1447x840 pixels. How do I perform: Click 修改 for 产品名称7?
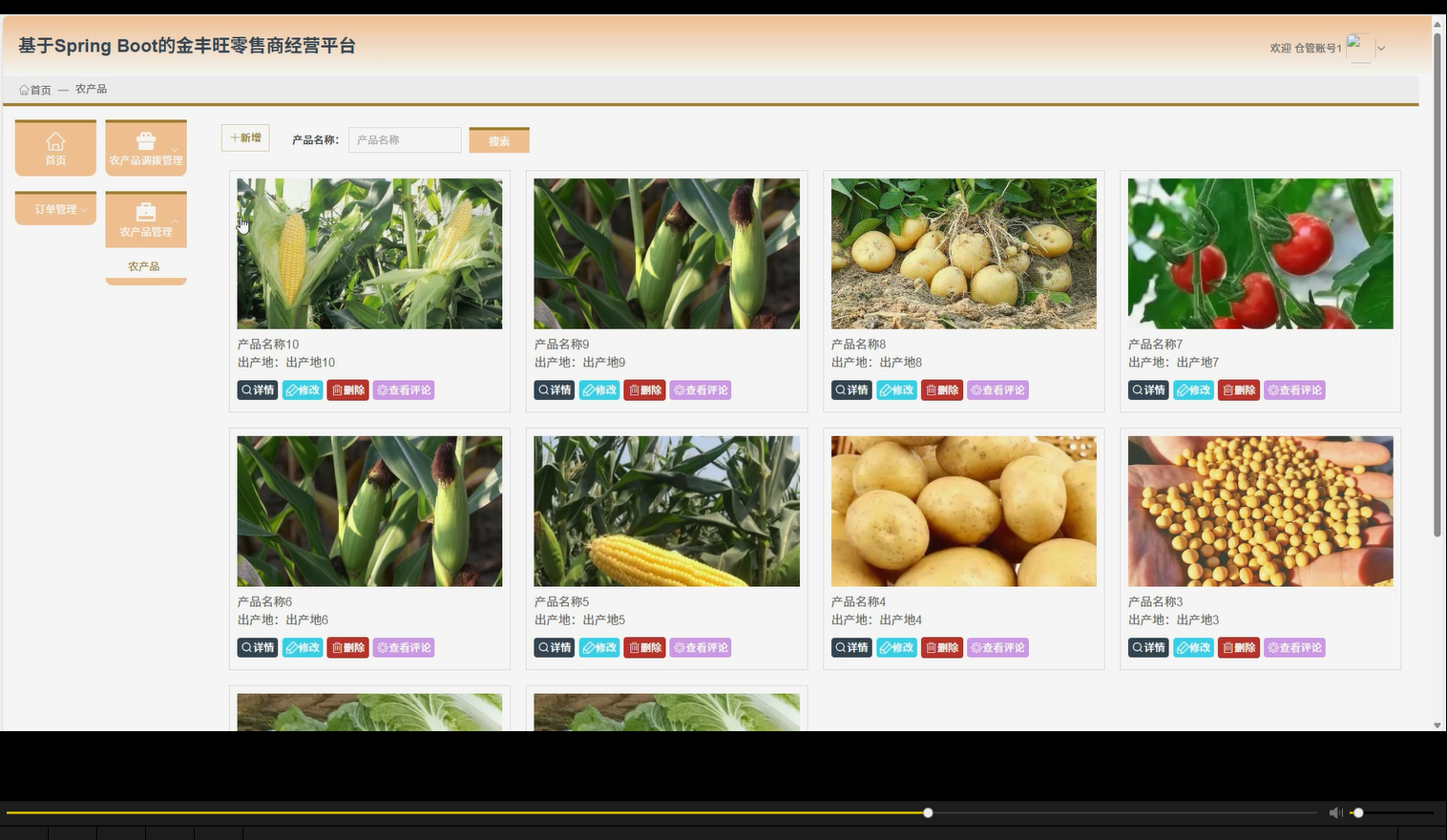pyautogui.click(x=1193, y=390)
